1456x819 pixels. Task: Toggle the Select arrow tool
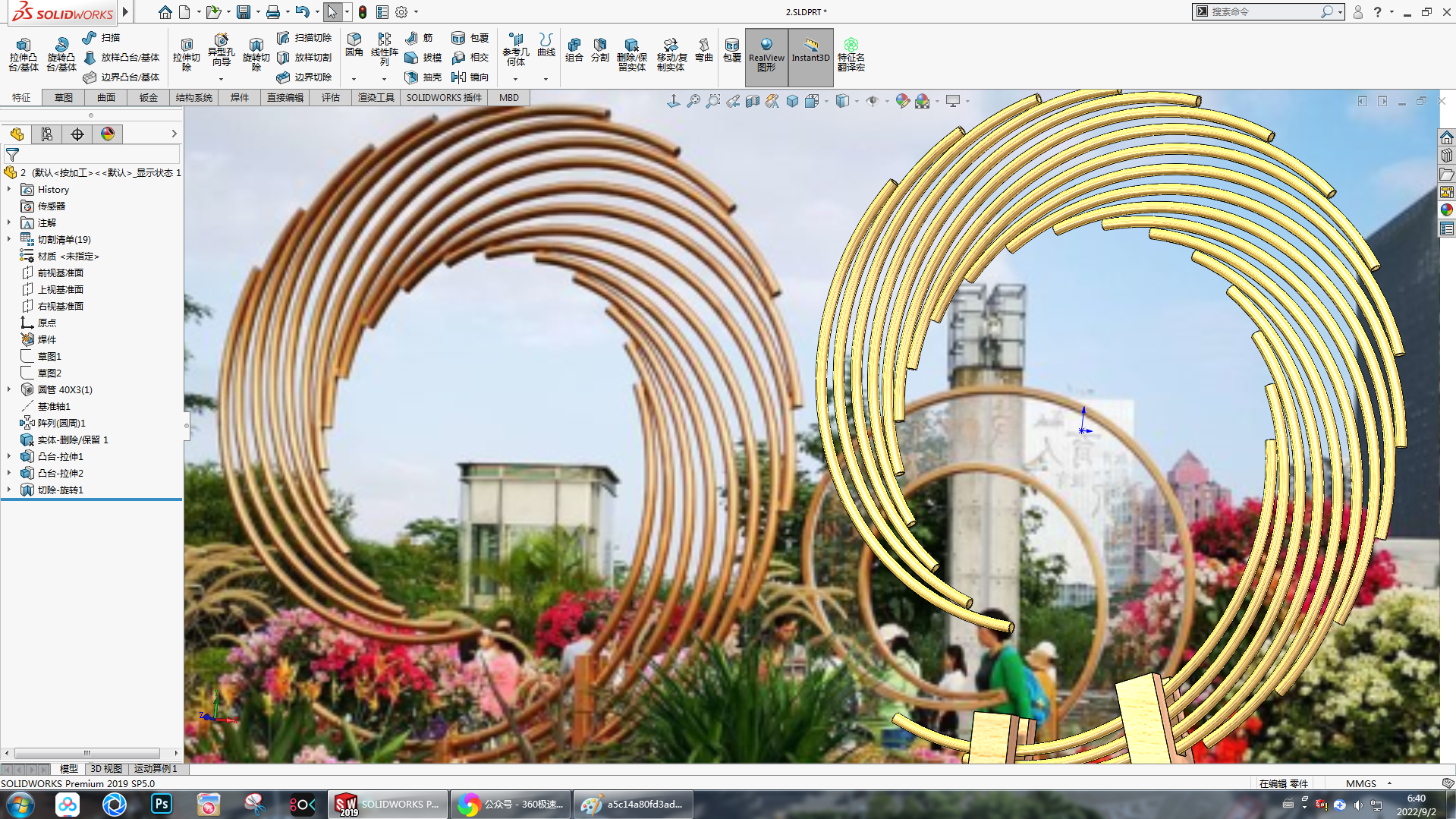pyautogui.click(x=332, y=12)
